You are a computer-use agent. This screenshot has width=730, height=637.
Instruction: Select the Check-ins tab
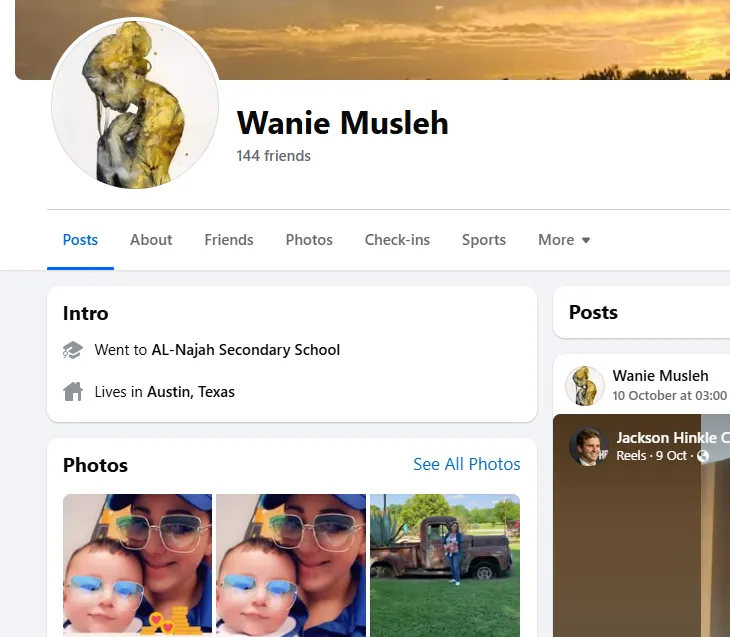click(397, 240)
